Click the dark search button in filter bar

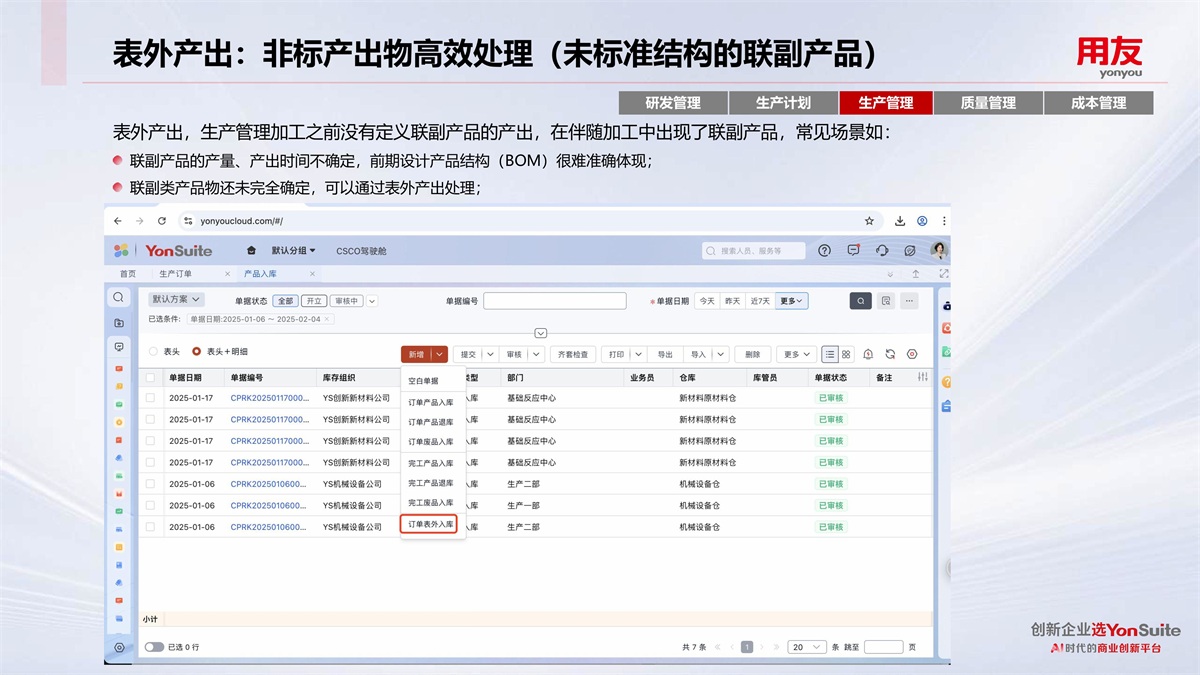pyautogui.click(x=860, y=300)
